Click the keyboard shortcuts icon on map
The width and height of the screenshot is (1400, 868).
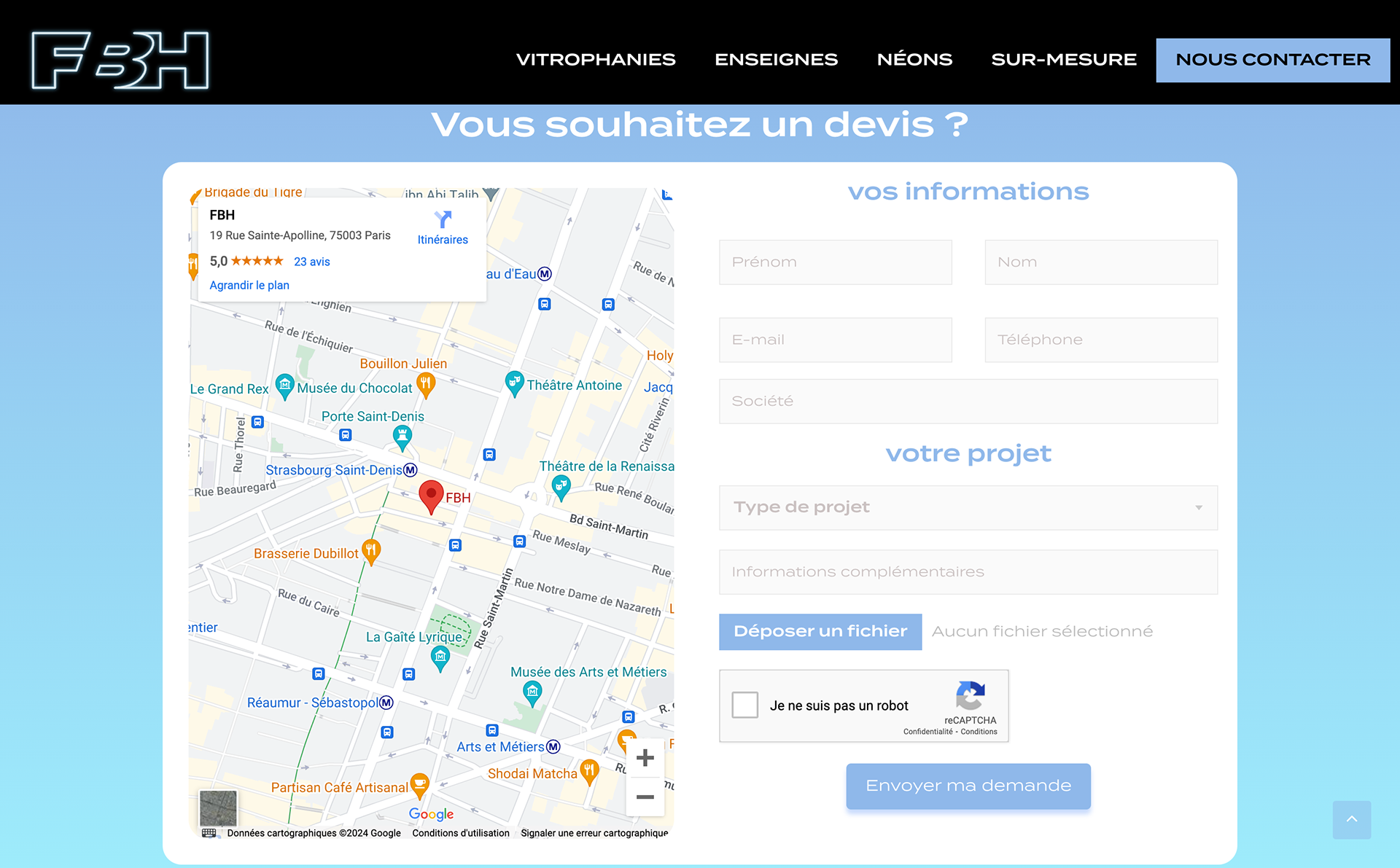(209, 833)
